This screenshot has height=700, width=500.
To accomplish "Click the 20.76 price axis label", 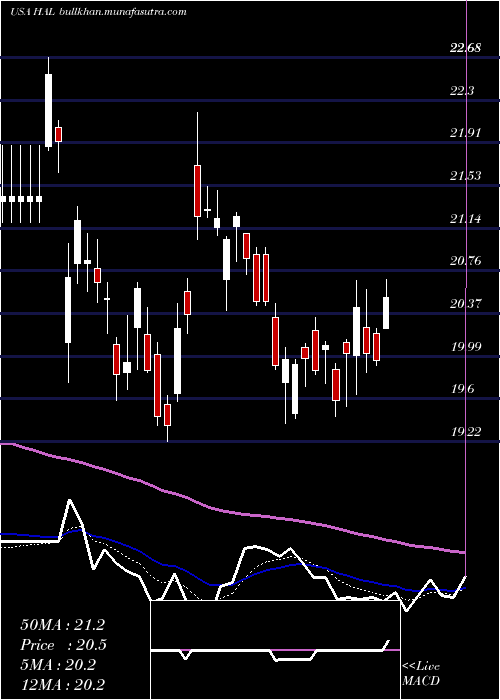I will (466, 261).
